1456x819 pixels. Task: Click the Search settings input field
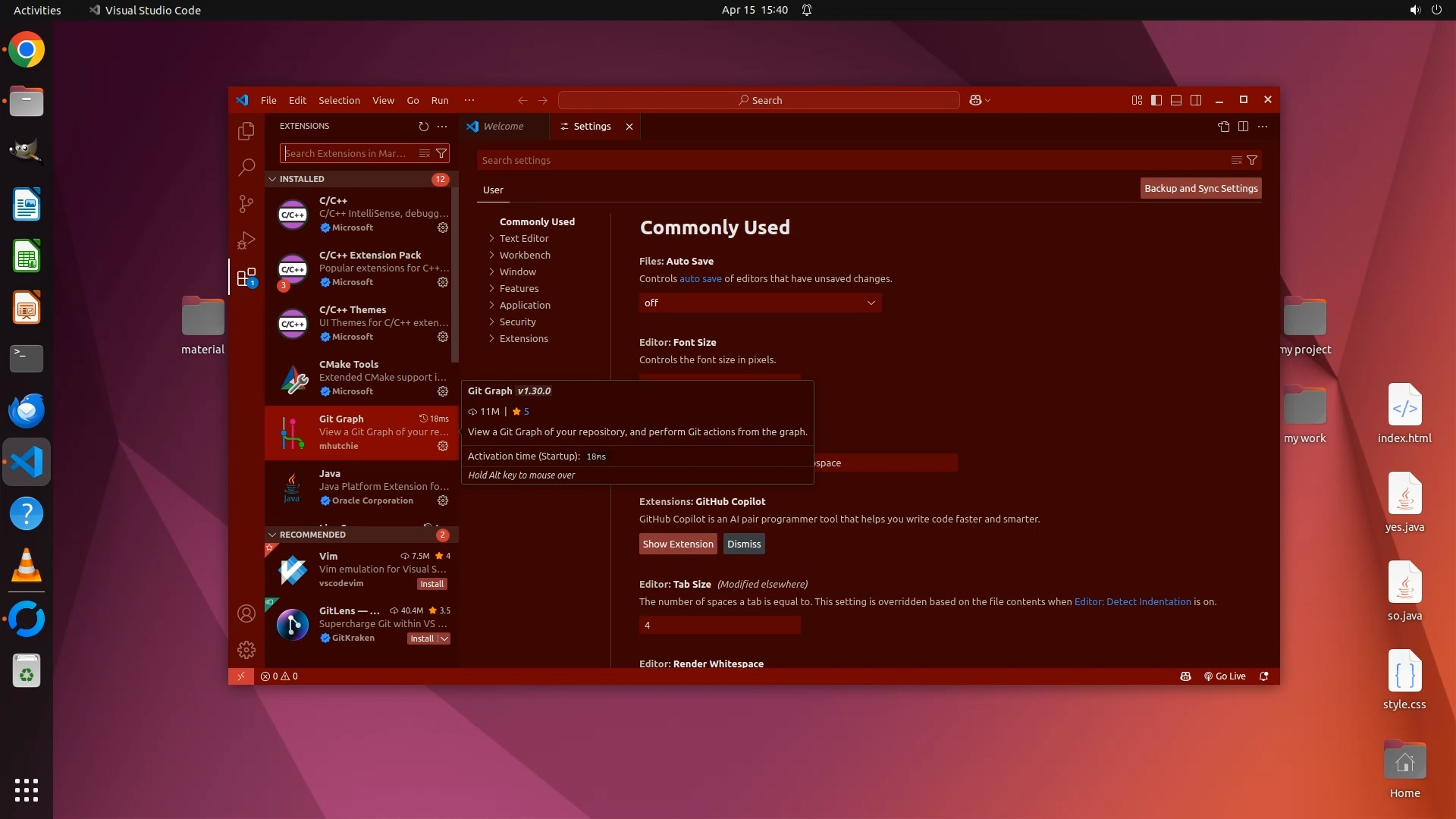pyautogui.click(x=849, y=160)
